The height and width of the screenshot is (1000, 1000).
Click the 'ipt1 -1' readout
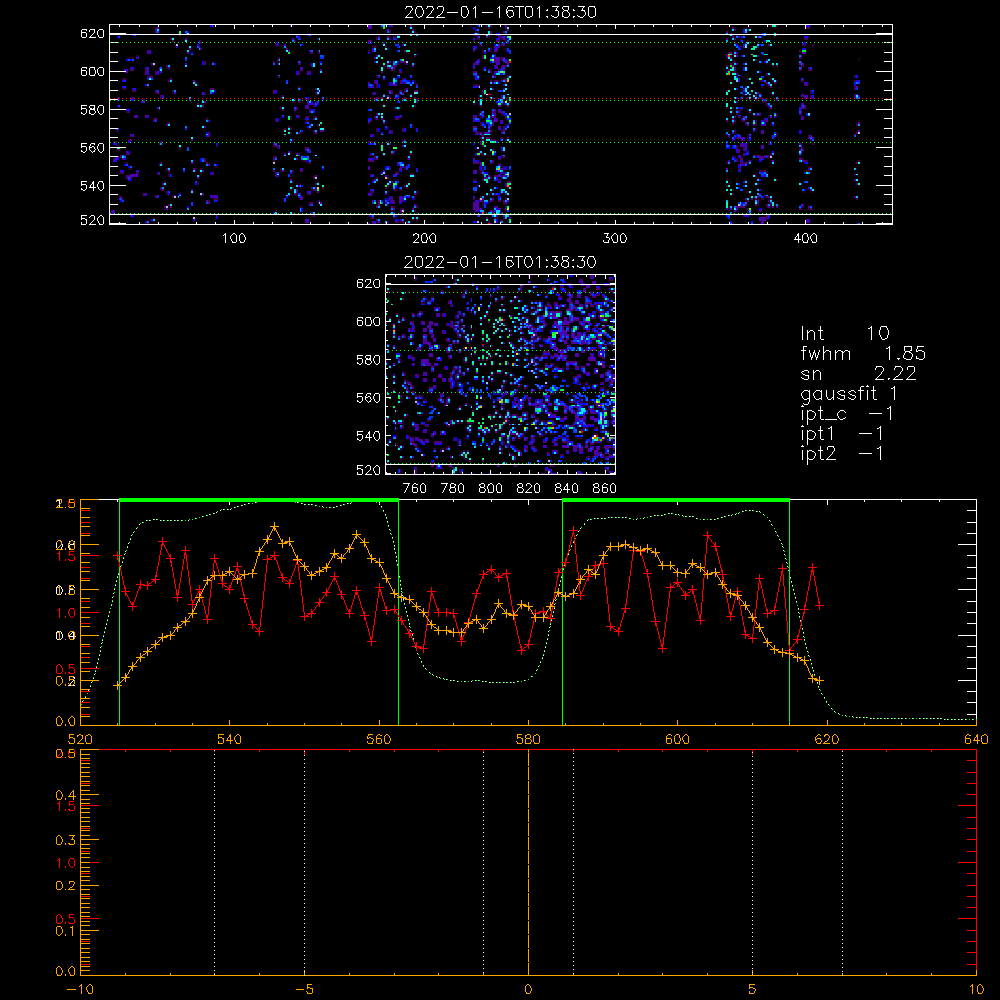coord(842,434)
